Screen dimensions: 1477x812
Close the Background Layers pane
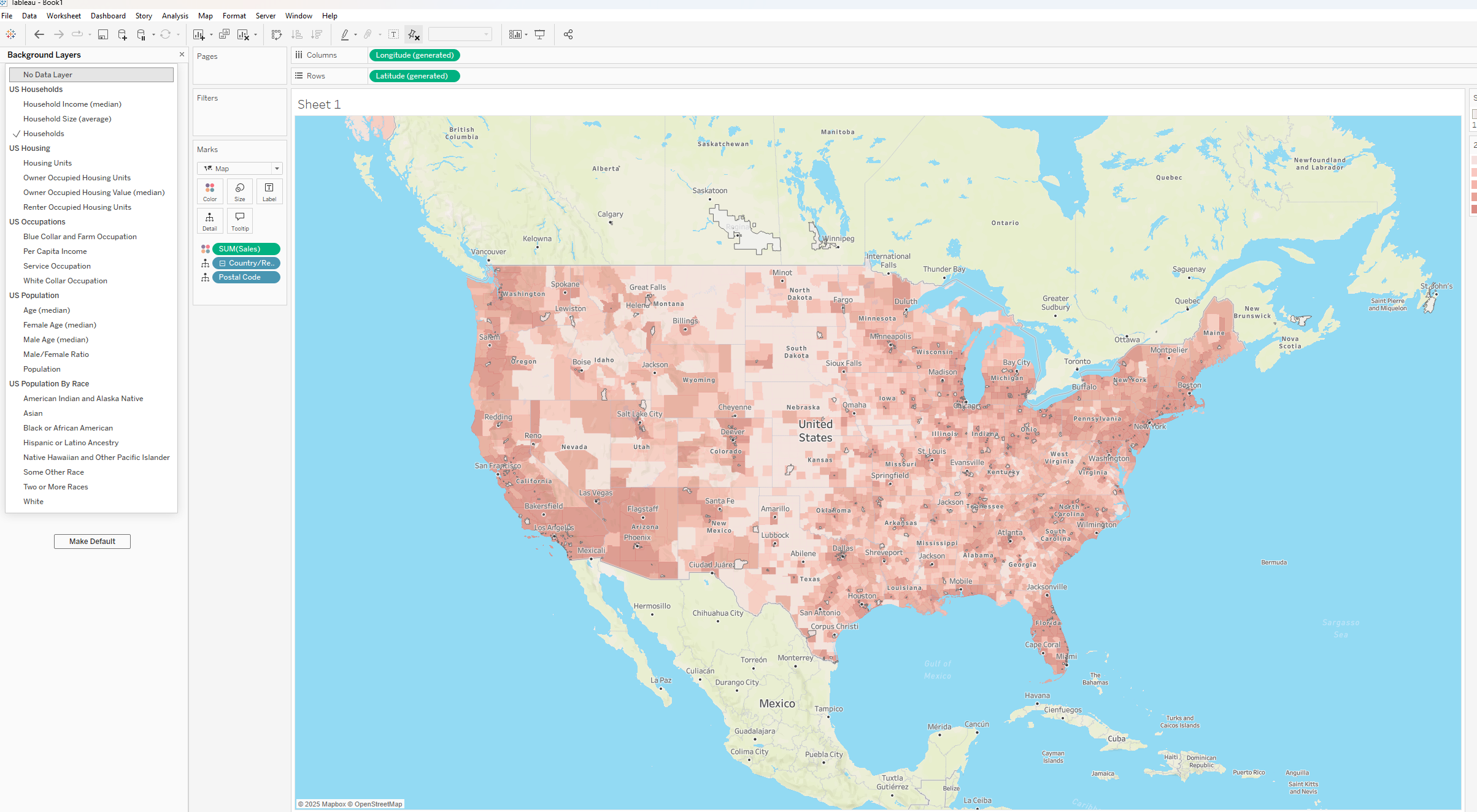point(182,55)
